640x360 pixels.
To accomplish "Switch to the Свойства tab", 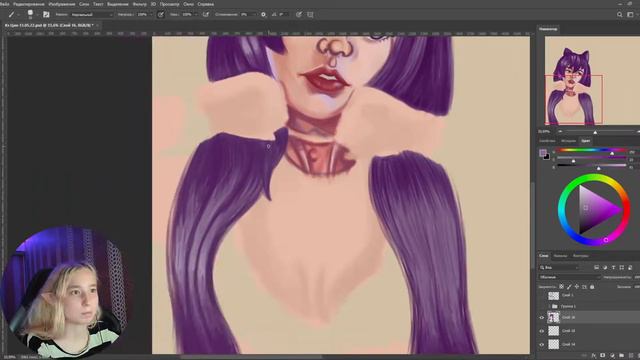I will [547, 141].
